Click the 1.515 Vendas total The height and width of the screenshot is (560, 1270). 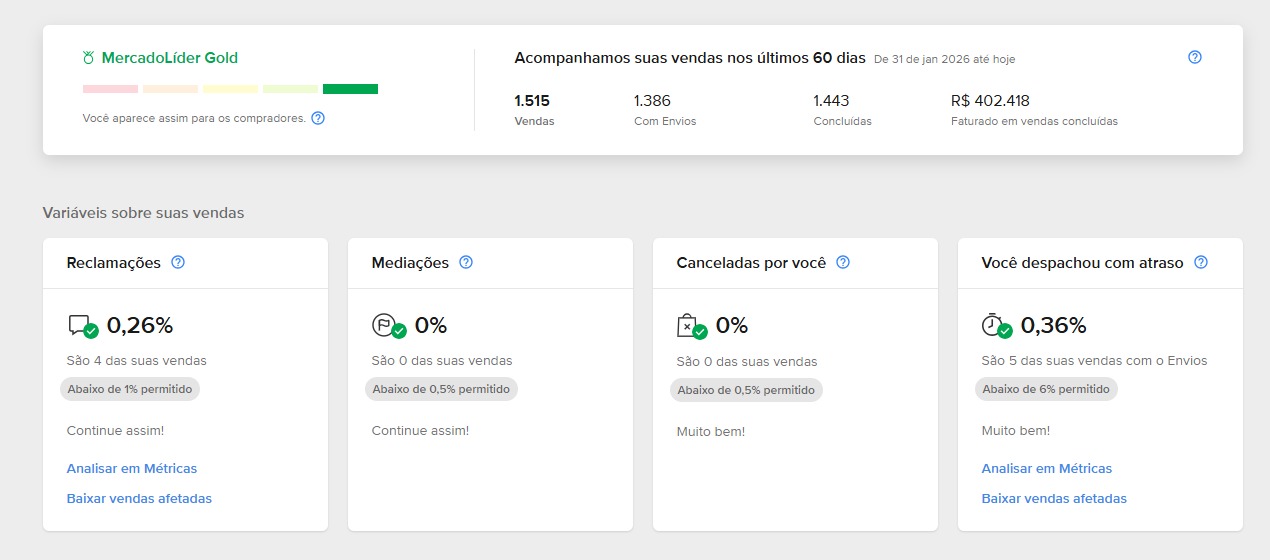(x=532, y=101)
